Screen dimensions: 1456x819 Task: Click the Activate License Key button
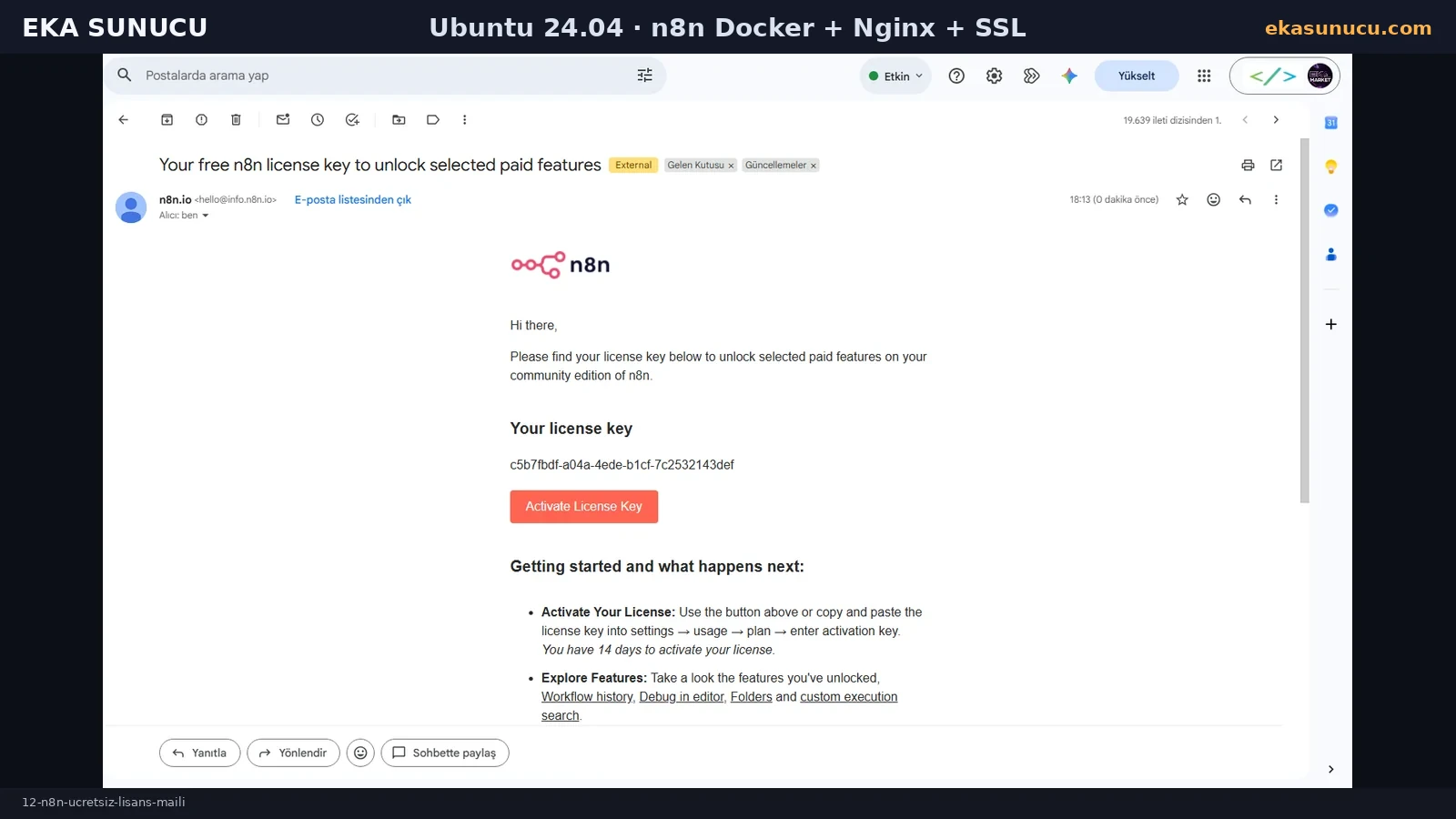[x=584, y=507]
